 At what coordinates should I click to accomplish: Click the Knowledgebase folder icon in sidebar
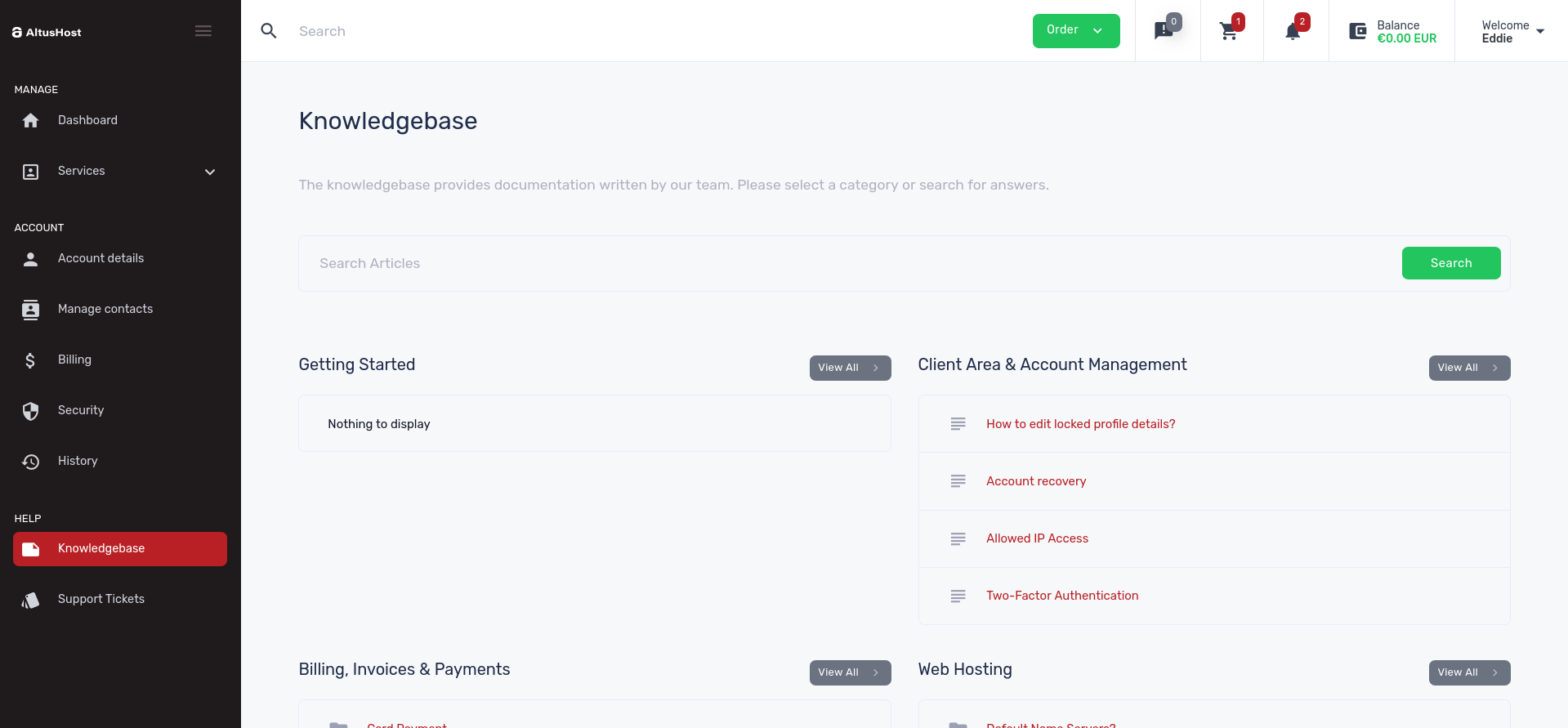pyautogui.click(x=30, y=549)
